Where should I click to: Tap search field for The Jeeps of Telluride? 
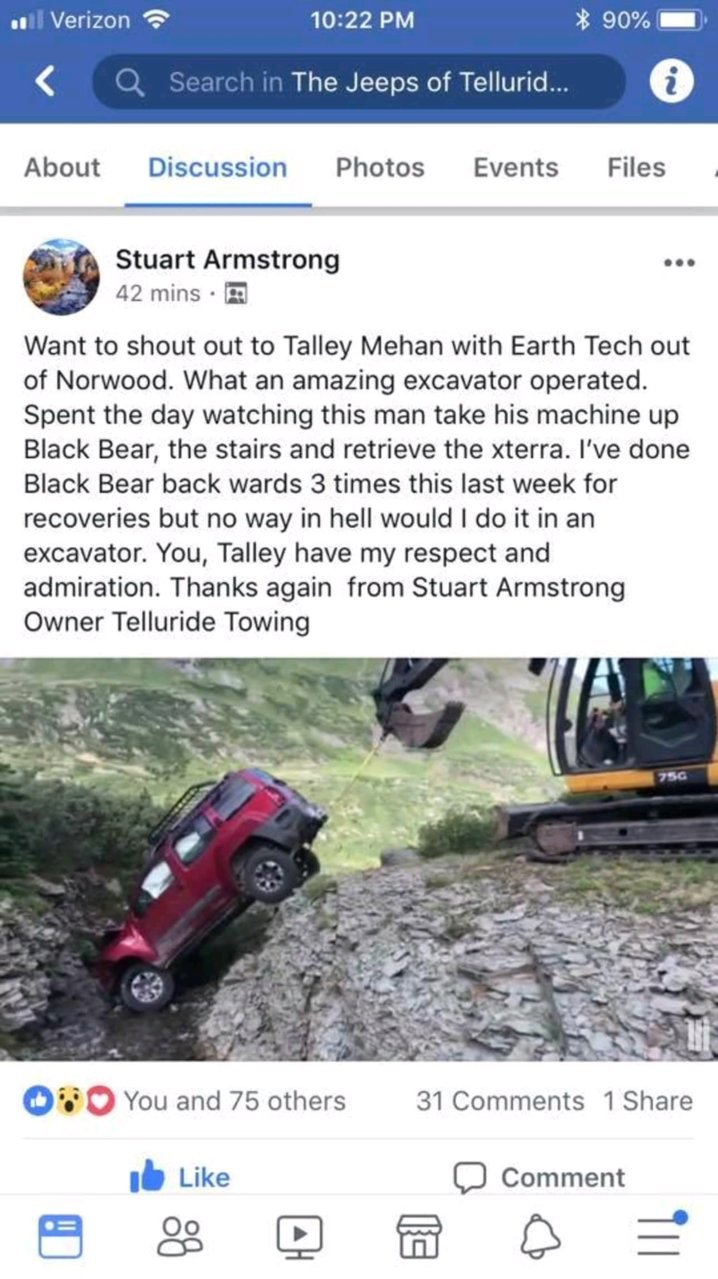359,82
